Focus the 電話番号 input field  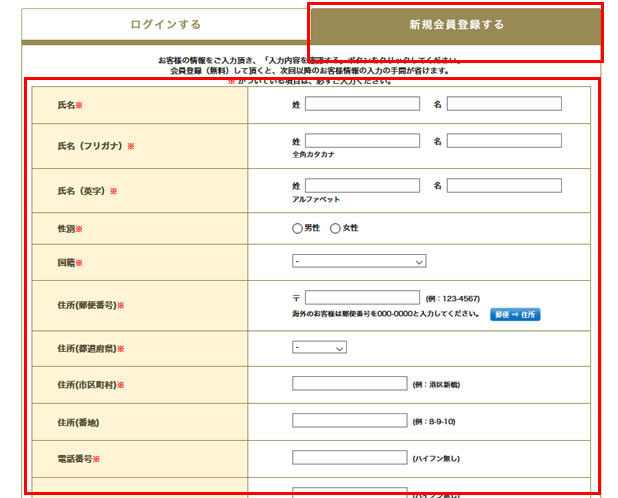pos(350,457)
